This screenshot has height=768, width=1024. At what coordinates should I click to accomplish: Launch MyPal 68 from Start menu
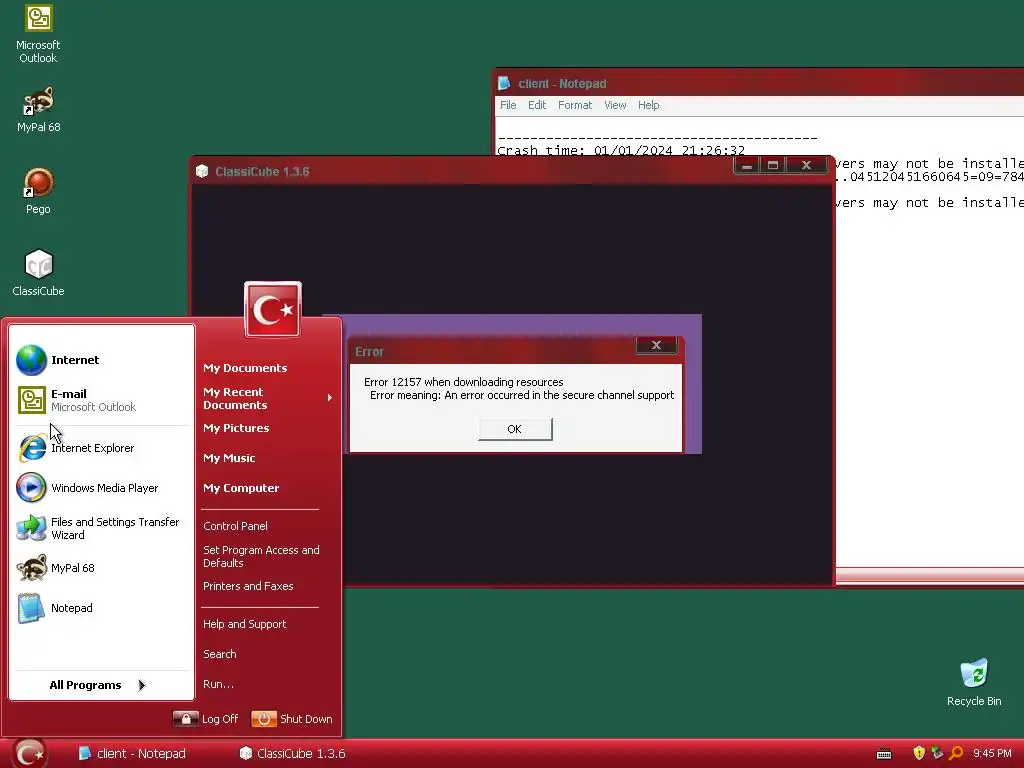(102, 568)
